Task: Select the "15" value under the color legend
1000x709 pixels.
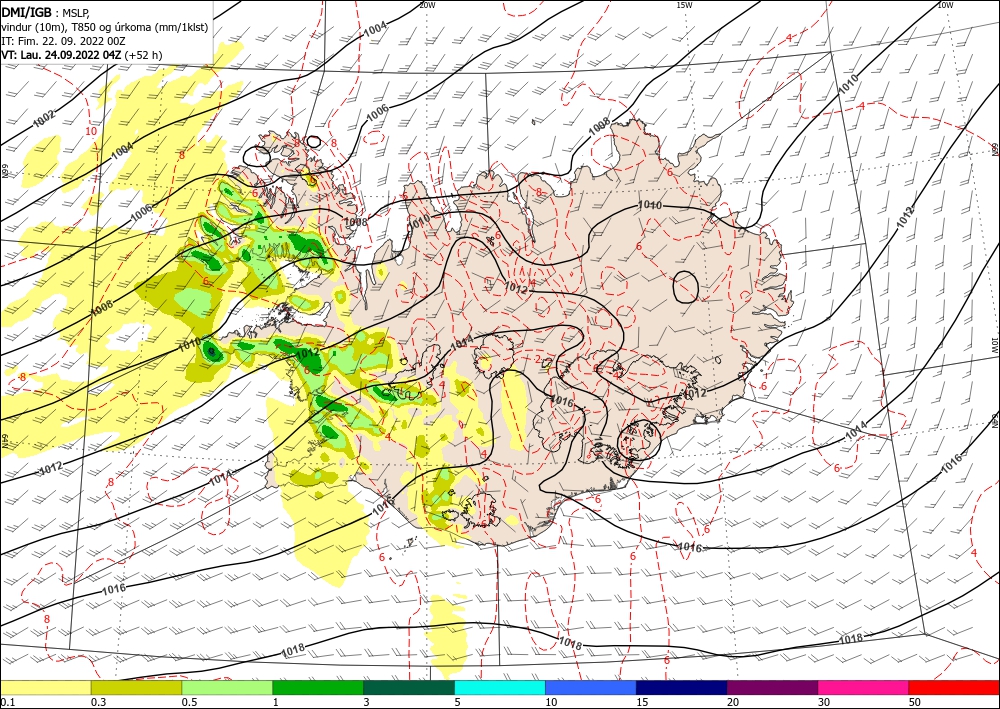Action: coord(642,702)
